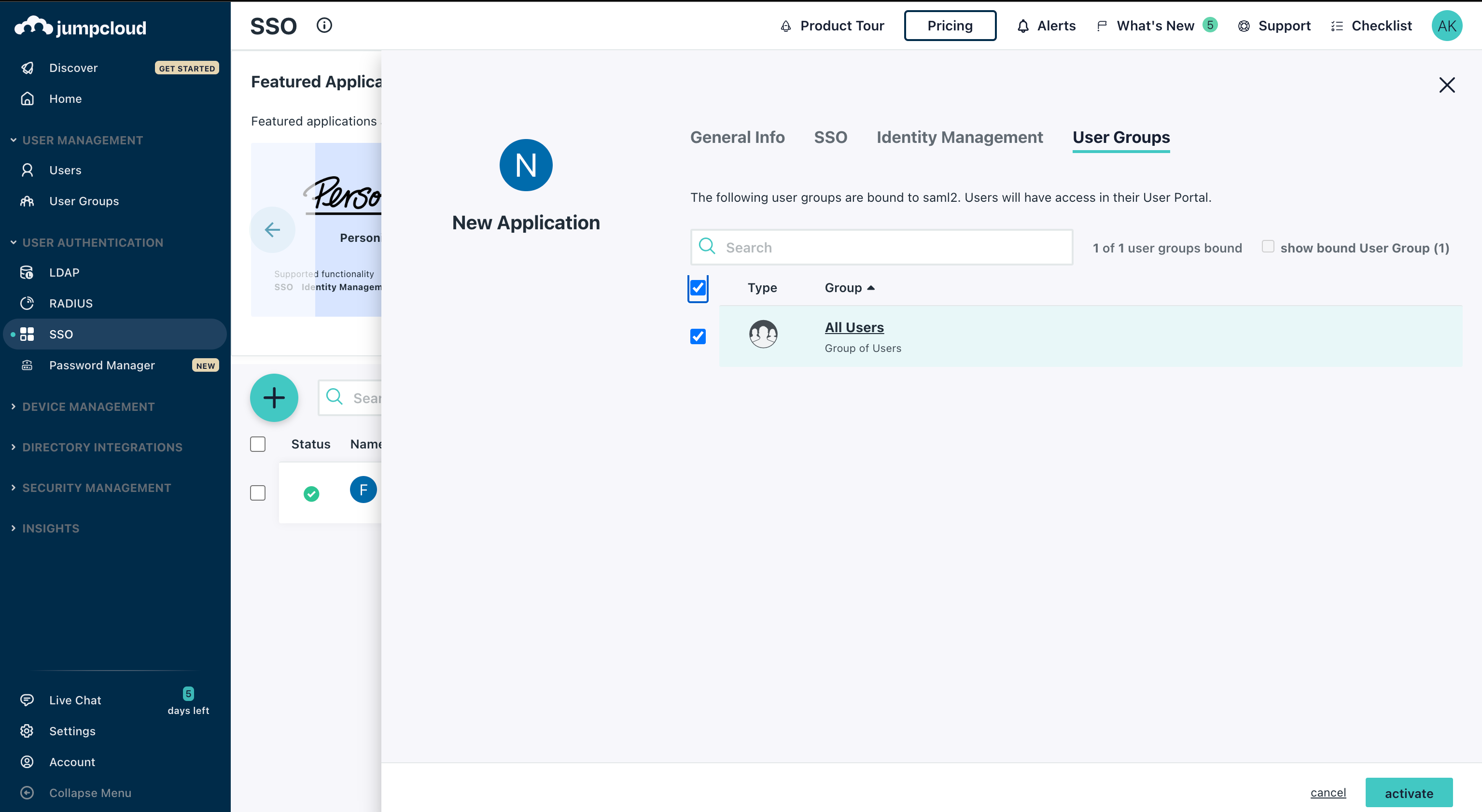Open Settings gear in sidebar

point(27,731)
